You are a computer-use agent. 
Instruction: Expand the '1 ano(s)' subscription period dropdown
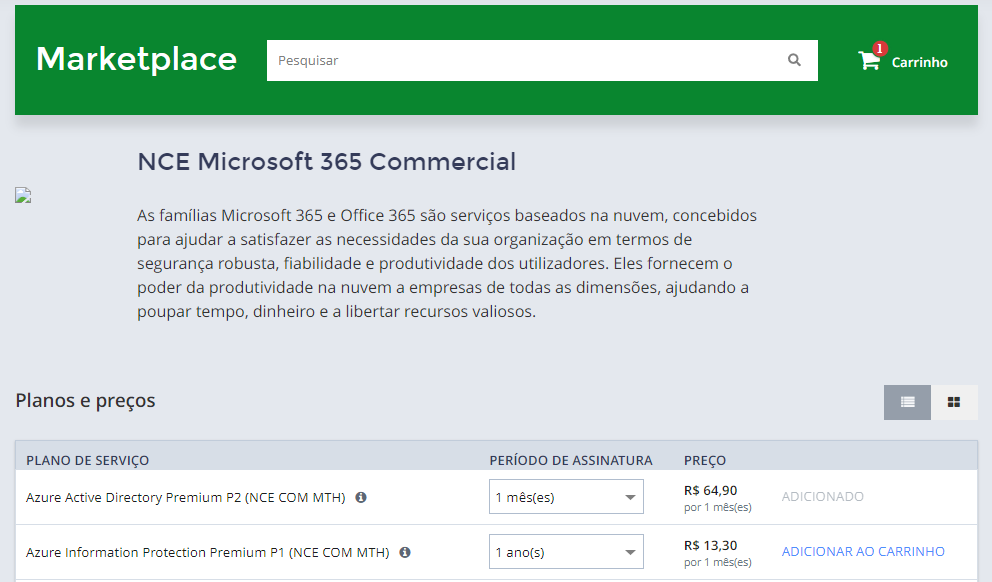[x=566, y=552]
